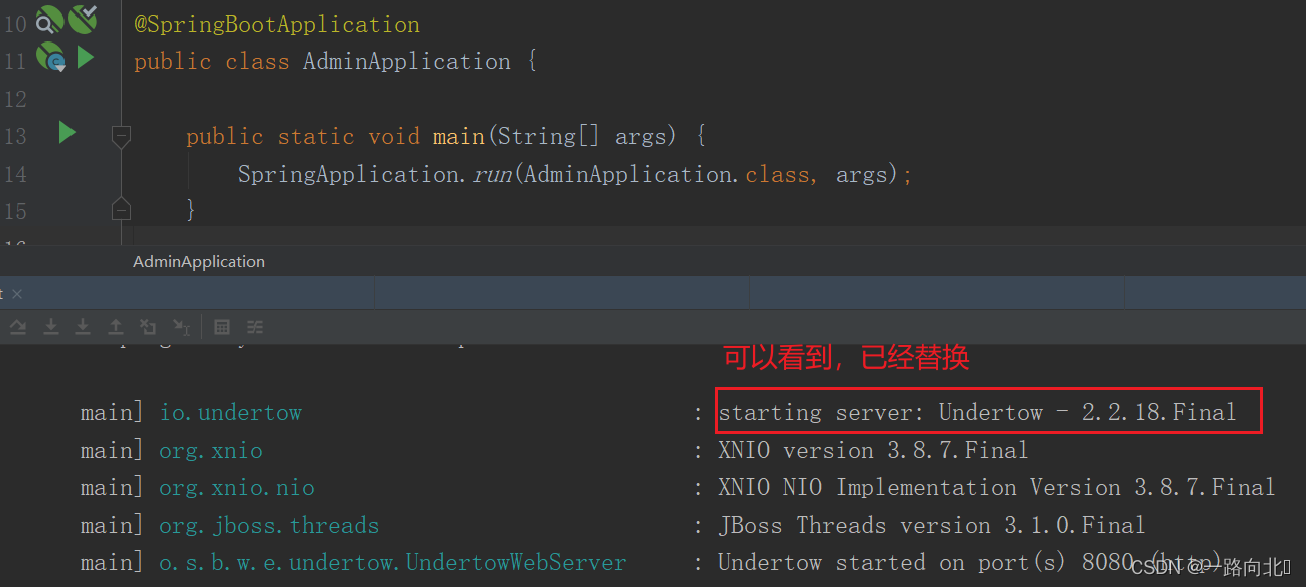Click the run method call in SpringApplication.run
The height and width of the screenshot is (587, 1306).
(491, 174)
